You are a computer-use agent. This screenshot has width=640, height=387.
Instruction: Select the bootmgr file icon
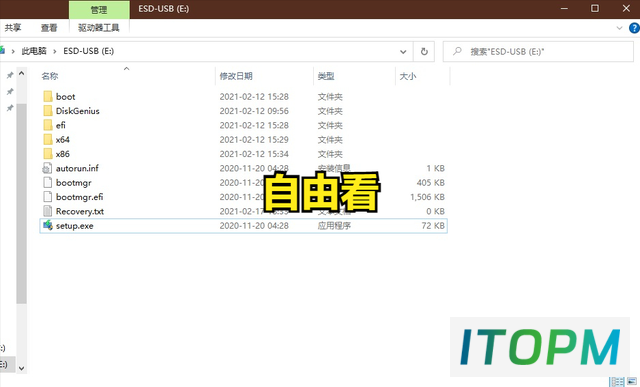click(48, 182)
